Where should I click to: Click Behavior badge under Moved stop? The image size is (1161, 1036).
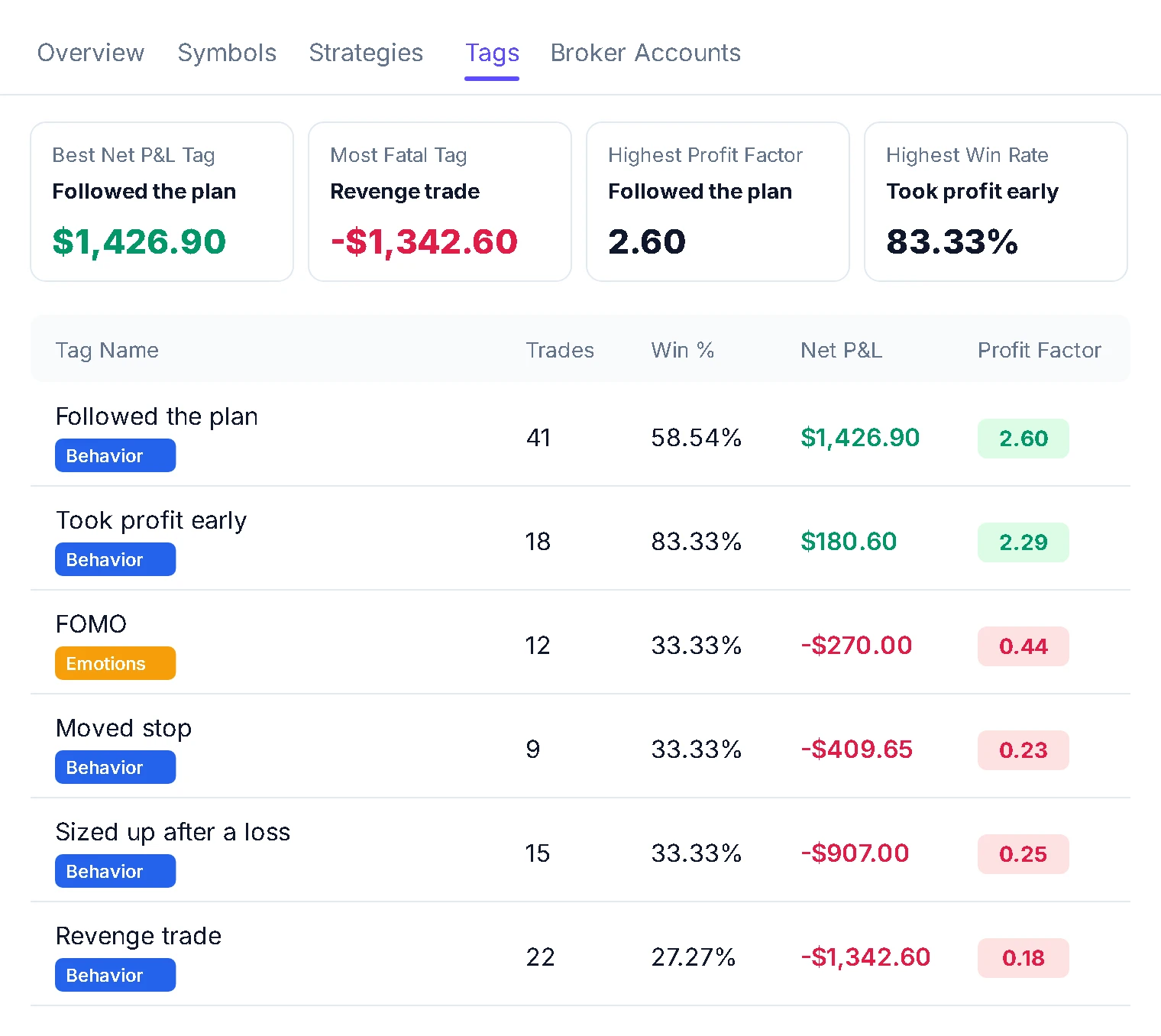coord(115,767)
